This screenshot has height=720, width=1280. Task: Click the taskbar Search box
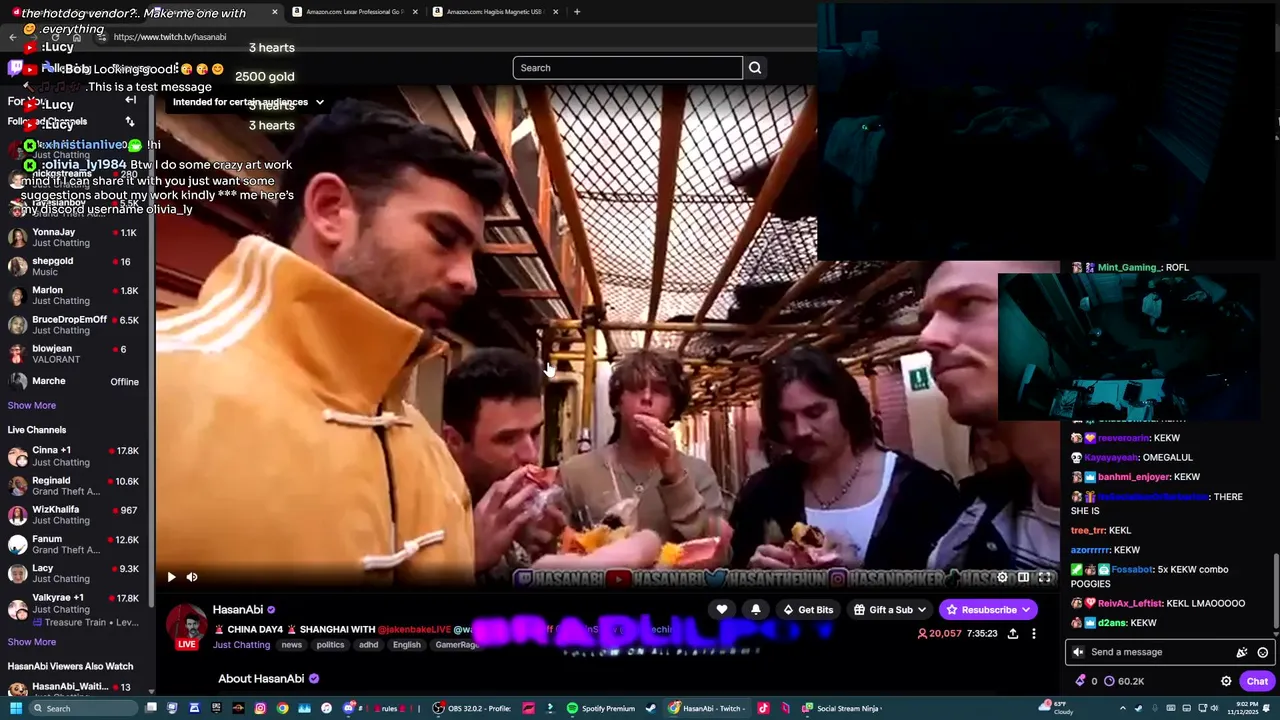click(x=84, y=708)
